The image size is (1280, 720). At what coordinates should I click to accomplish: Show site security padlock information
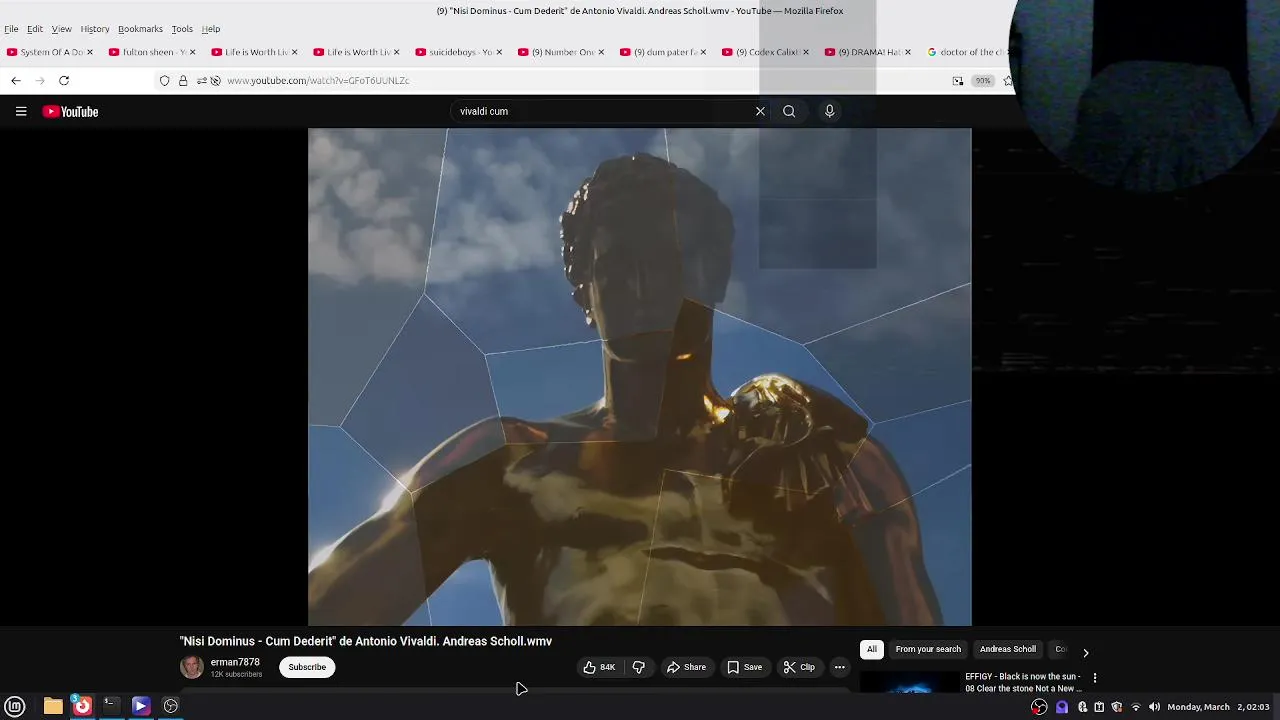point(183,81)
